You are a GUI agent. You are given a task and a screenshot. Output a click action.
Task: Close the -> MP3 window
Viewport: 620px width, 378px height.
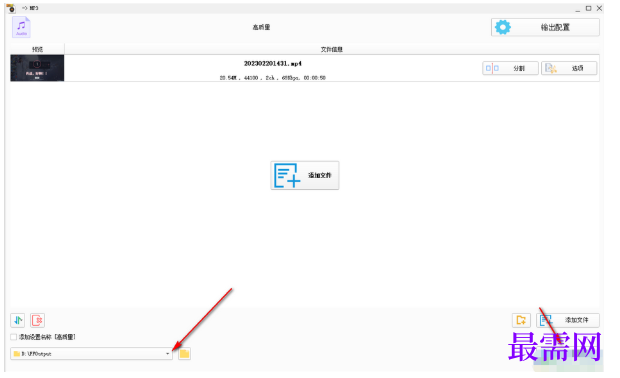pyautogui.click(x=599, y=8)
